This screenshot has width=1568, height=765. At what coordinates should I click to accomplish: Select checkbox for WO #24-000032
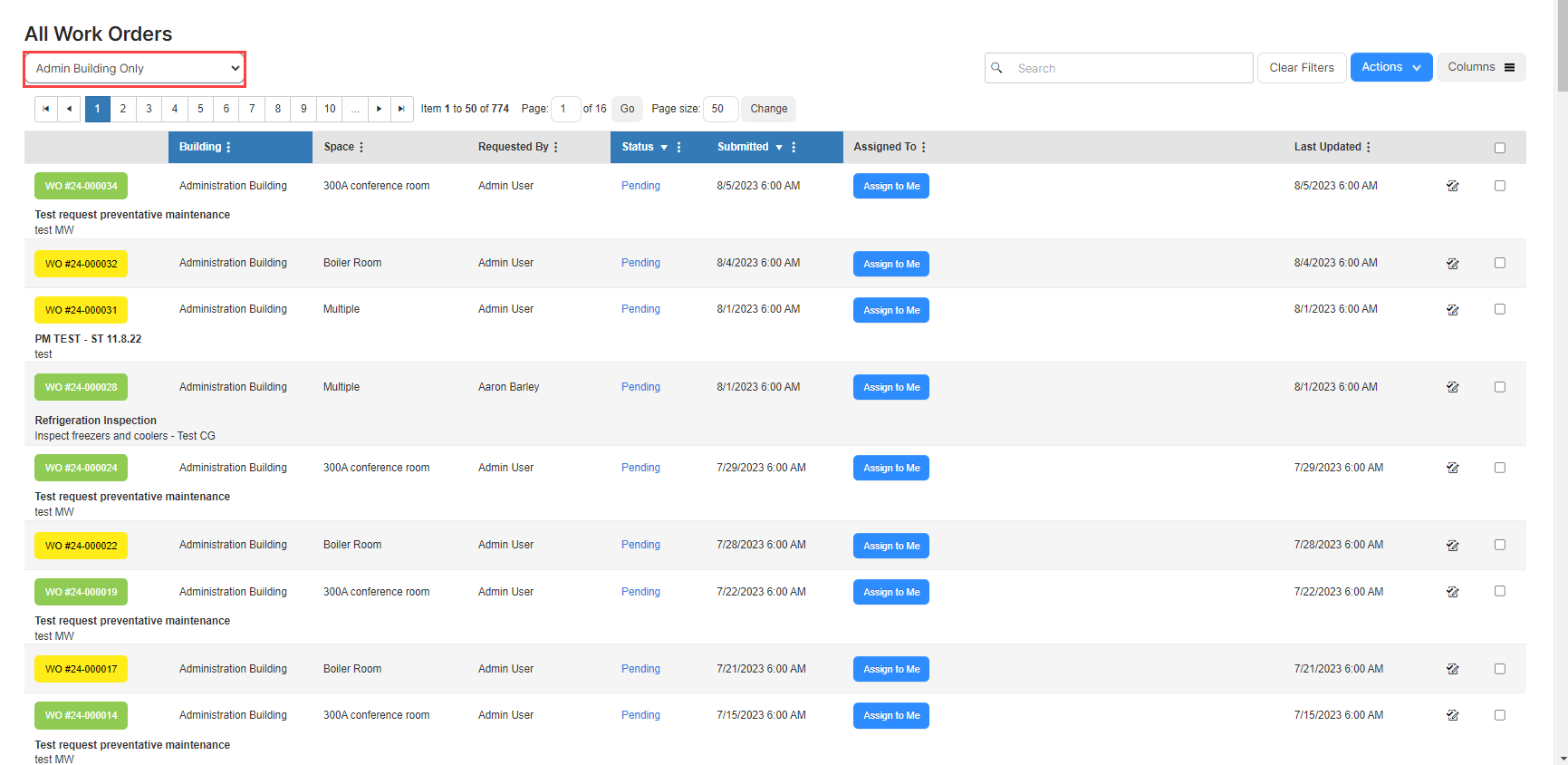(1500, 263)
